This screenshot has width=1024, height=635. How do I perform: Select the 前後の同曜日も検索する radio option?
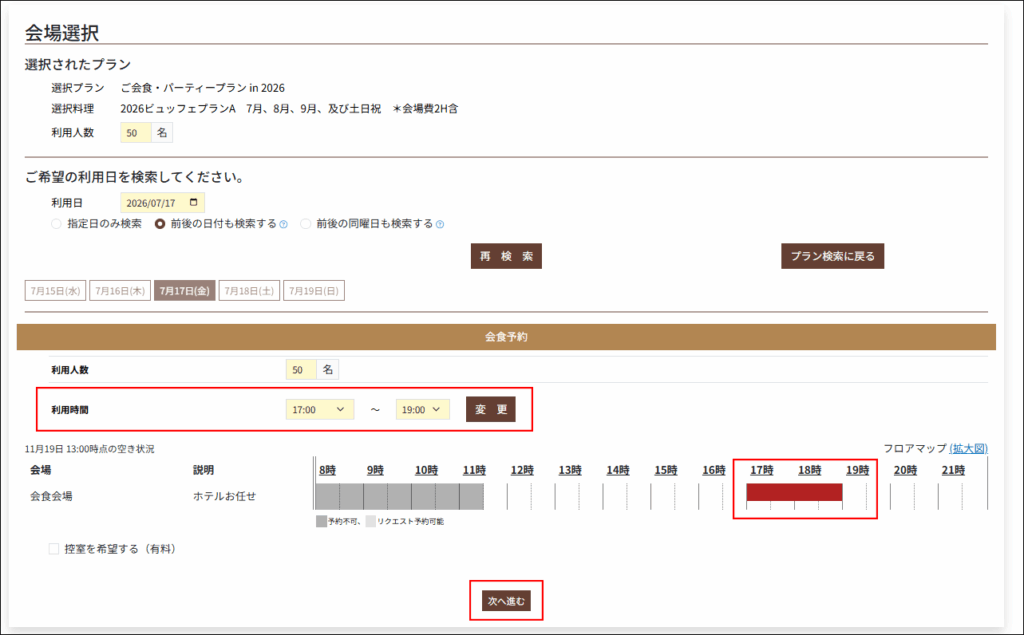[x=306, y=224]
